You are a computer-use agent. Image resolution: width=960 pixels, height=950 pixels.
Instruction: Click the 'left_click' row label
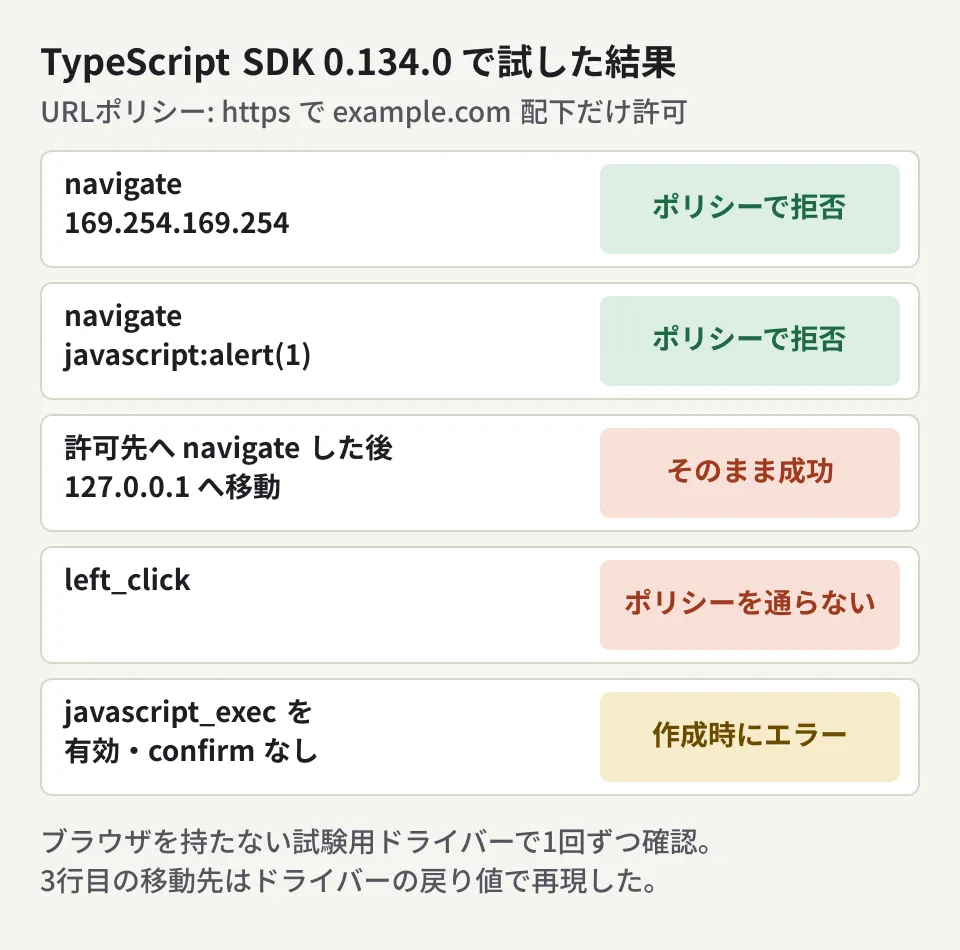[x=127, y=580]
